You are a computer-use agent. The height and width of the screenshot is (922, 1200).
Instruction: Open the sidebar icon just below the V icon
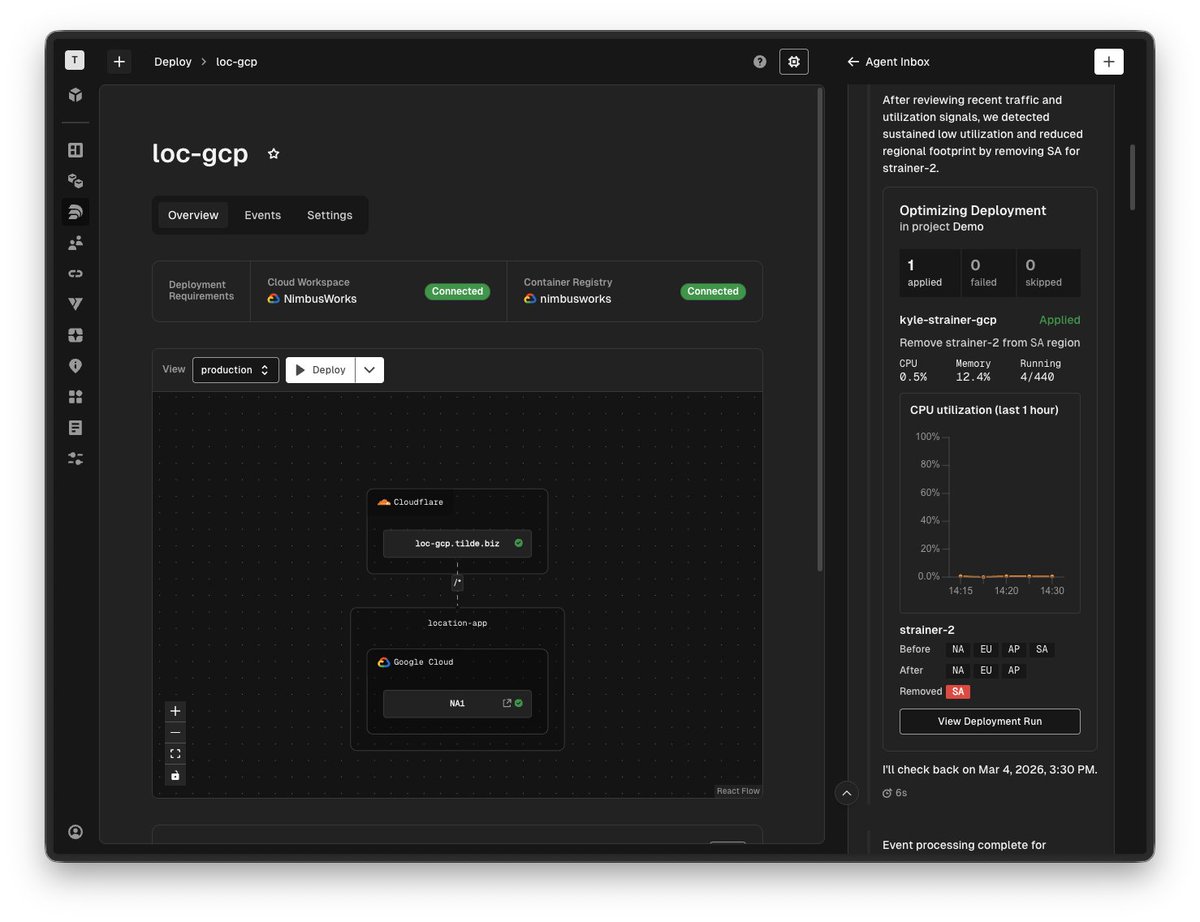tap(75, 335)
